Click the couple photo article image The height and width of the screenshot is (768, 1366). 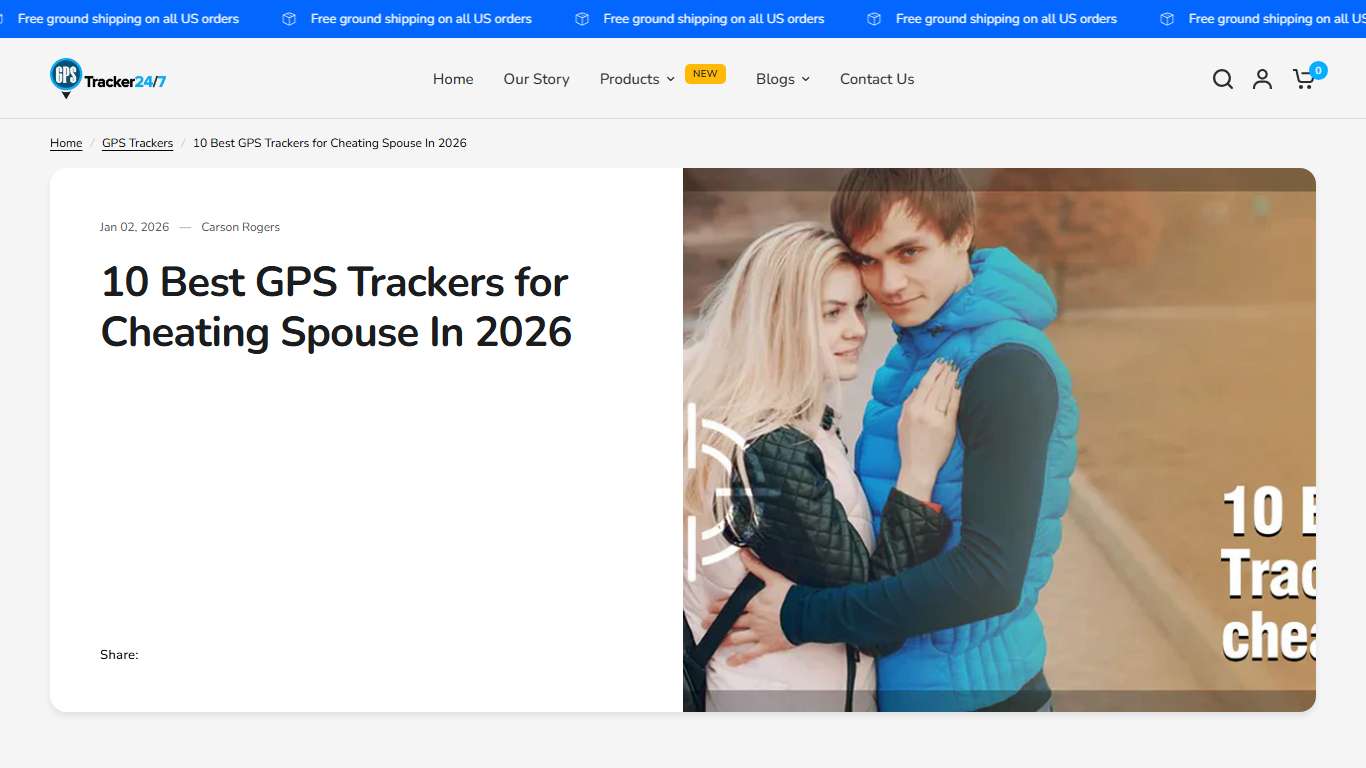coord(998,440)
